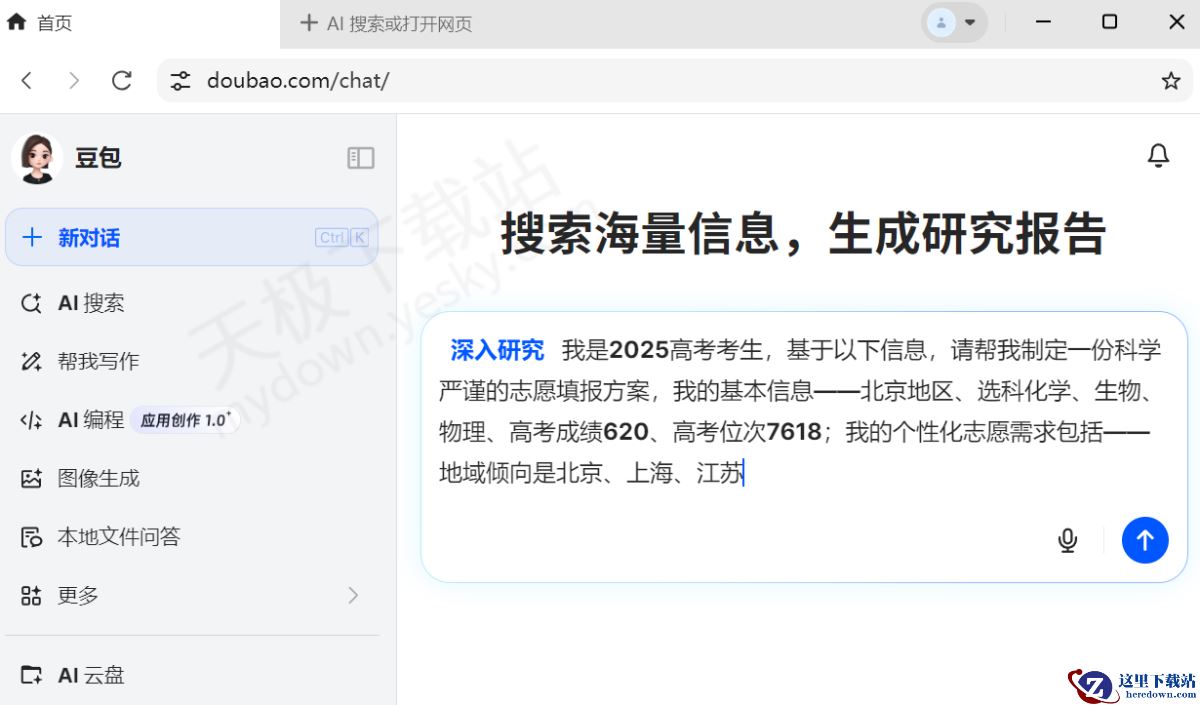Start voice input with microphone icon
This screenshot has width=1200, height=705.
pyautogui.click(x=1068, y=540)
